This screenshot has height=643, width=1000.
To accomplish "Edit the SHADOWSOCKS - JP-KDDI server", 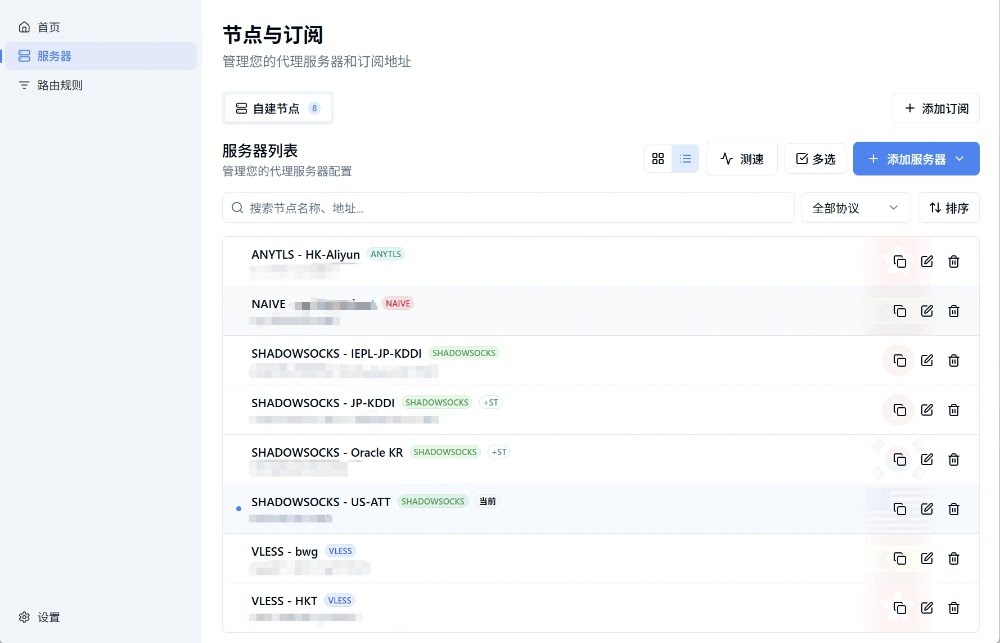I will [x=927, y=410].
